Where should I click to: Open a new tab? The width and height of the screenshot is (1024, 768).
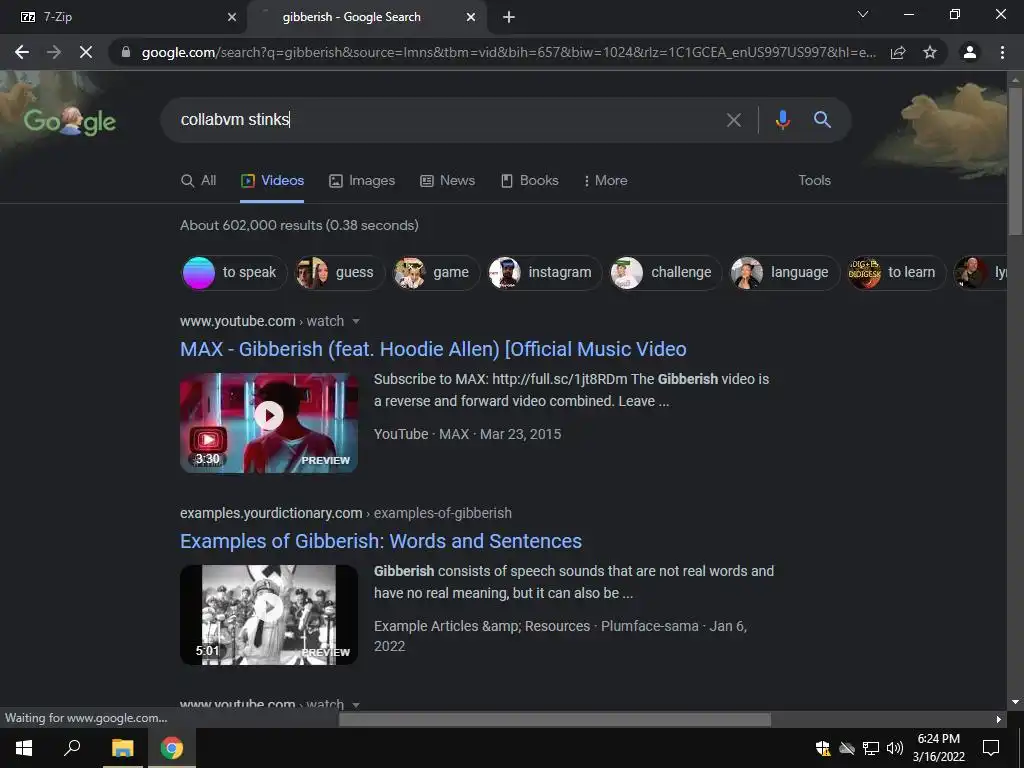[509, 17]
